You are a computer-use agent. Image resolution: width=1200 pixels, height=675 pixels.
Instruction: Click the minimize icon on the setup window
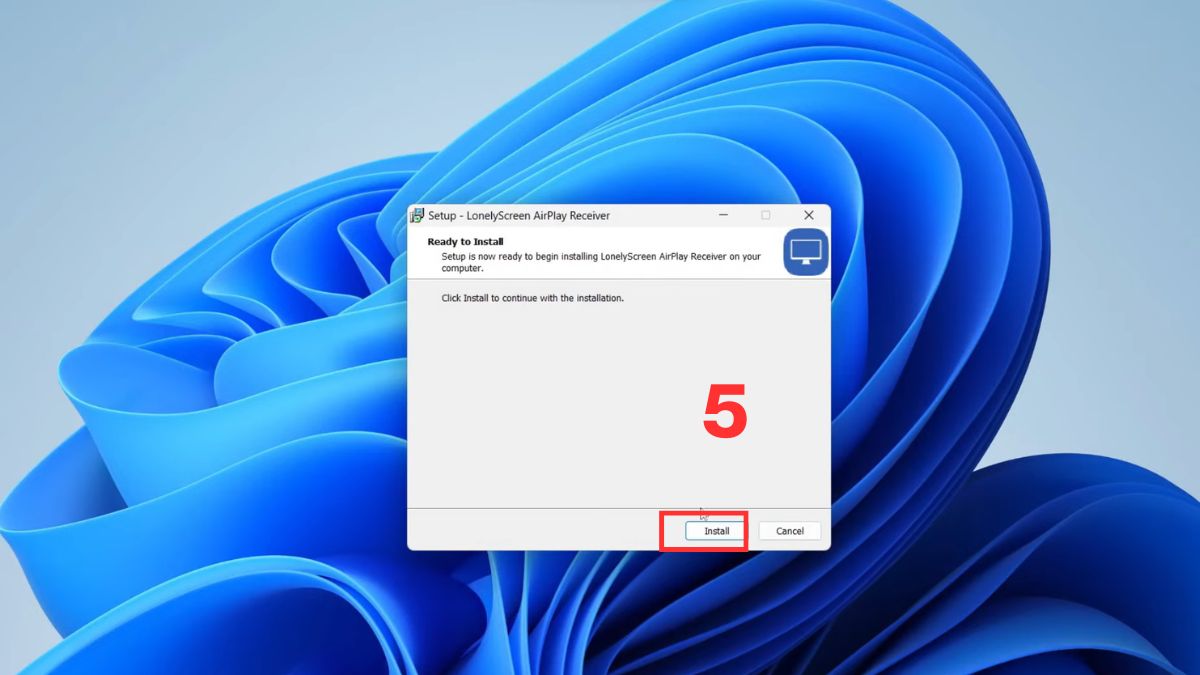tap(723, 215)
